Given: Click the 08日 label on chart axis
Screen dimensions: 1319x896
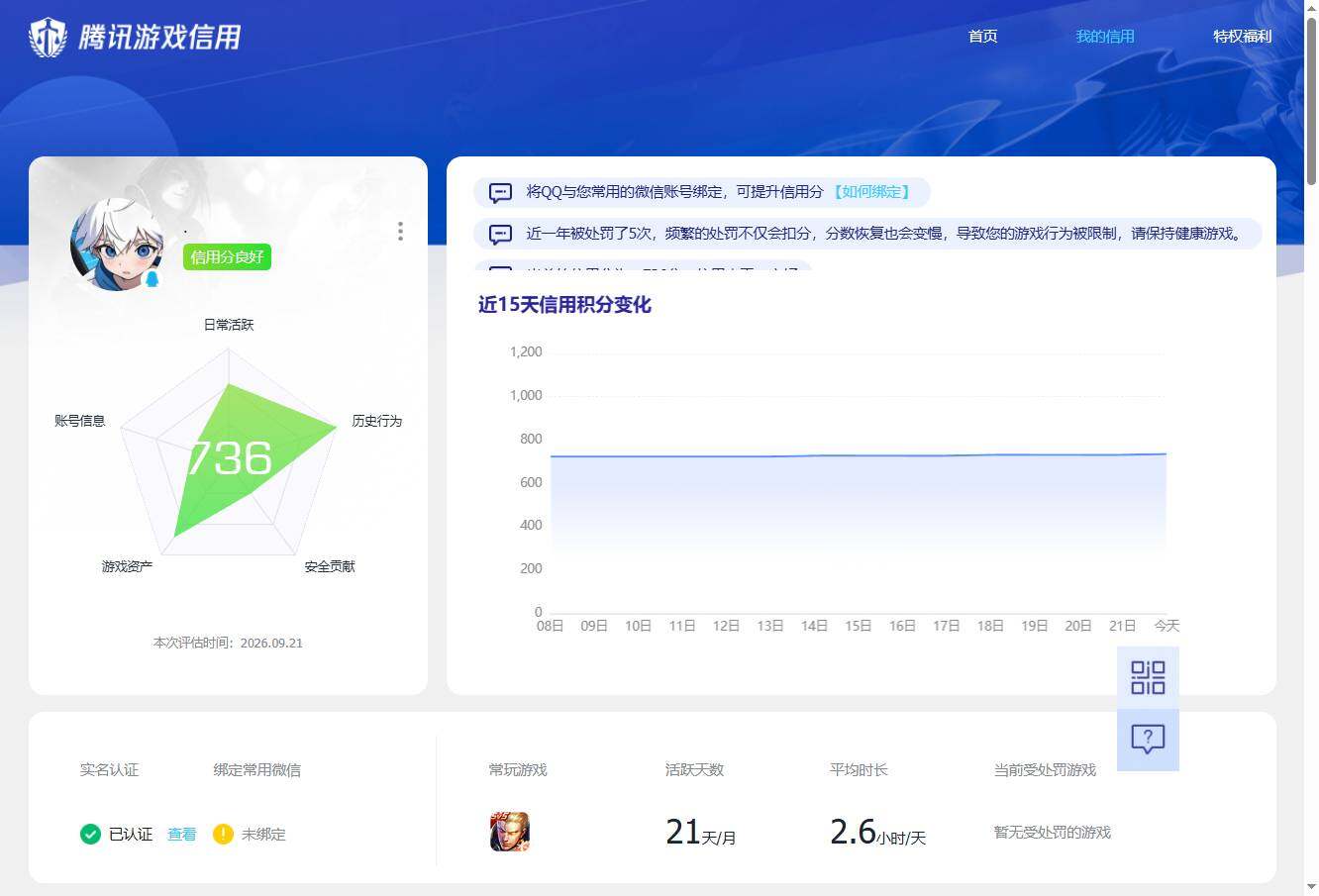Looking at the screenshot, I should [x=550, y=626].
